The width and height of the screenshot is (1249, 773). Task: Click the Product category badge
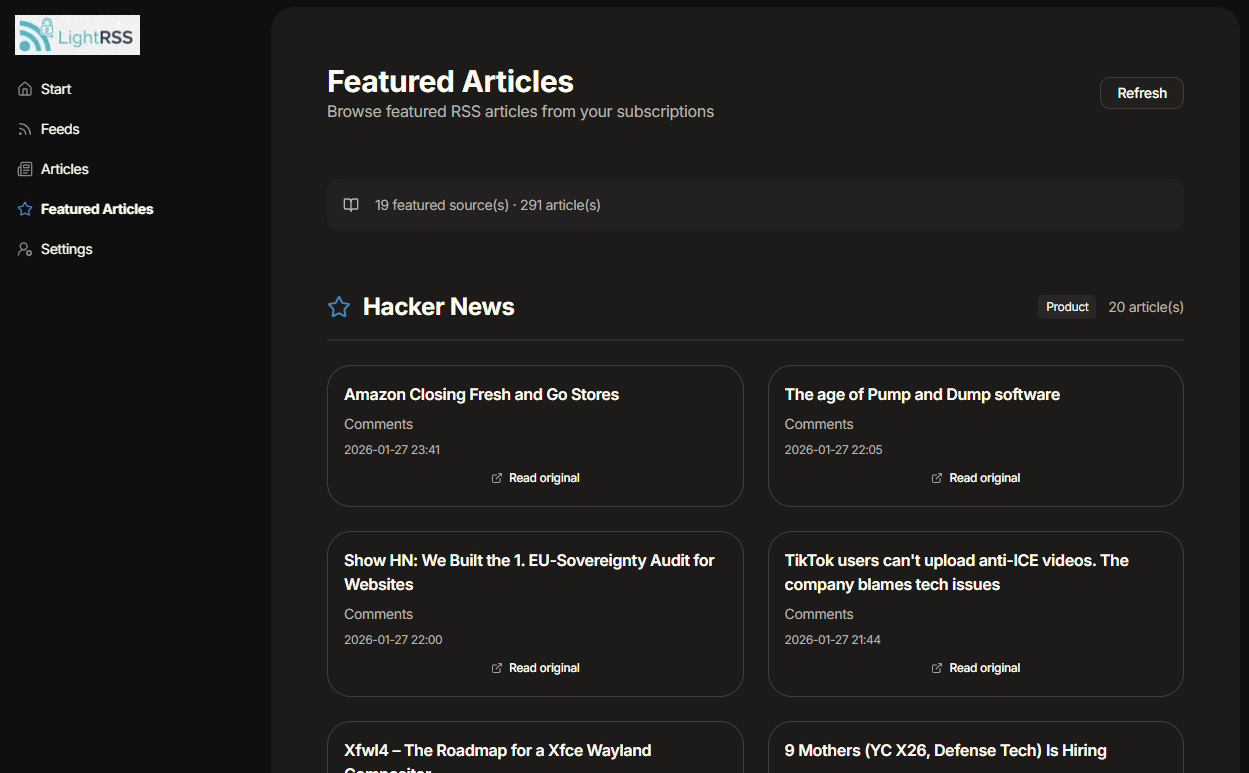click(1066, 306)
